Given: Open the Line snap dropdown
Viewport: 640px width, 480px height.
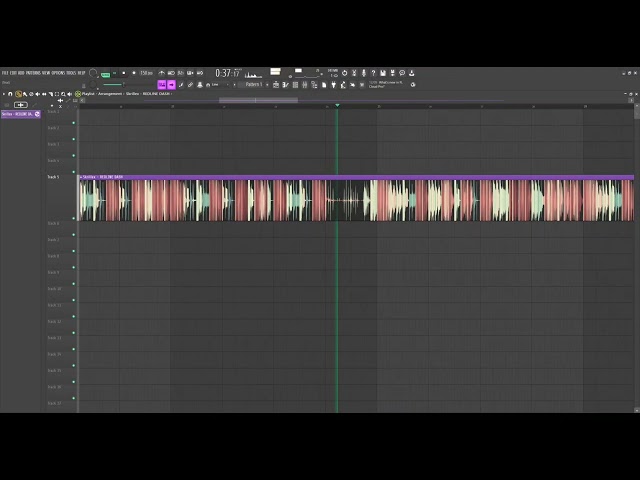Looking at the screenshot, I should (x=218, y=84).
